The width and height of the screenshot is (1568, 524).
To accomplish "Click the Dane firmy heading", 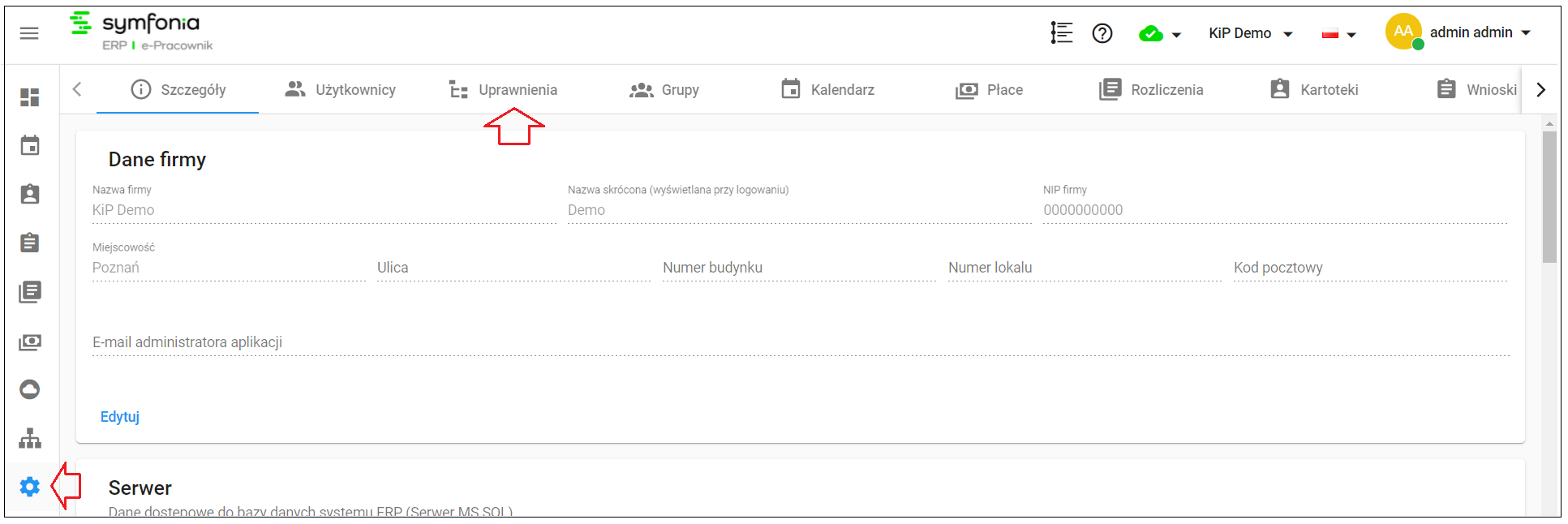I will point(157,160).
